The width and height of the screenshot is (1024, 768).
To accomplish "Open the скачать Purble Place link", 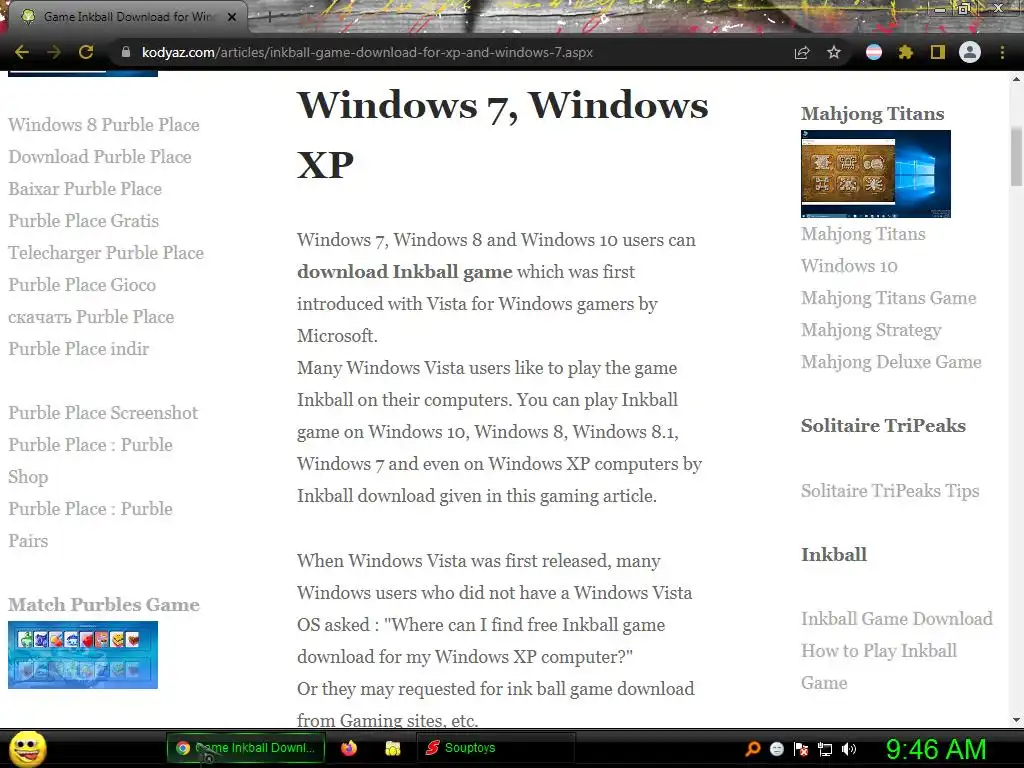I will (91, 317).
